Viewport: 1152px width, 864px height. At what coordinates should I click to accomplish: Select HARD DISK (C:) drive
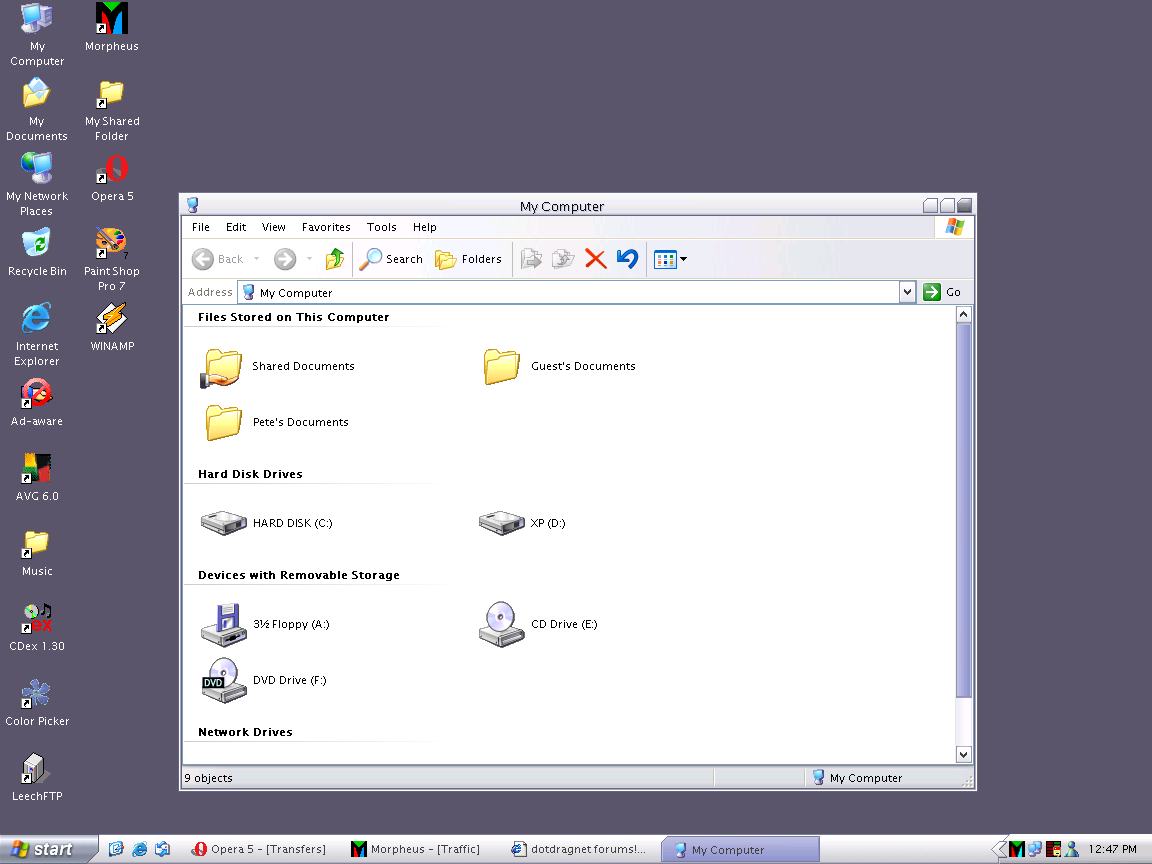(x=224, y=523)
